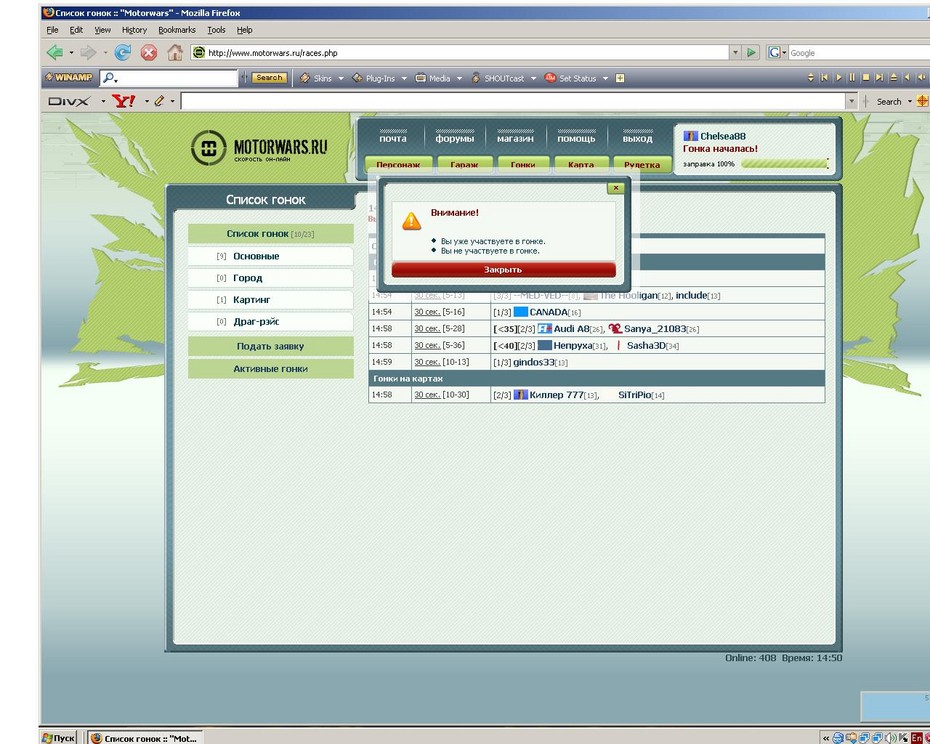930x744 pixels.
Task: Click the Kaspersky K icon in the tray
Action: pyautogui.click(x=903, y=738)
